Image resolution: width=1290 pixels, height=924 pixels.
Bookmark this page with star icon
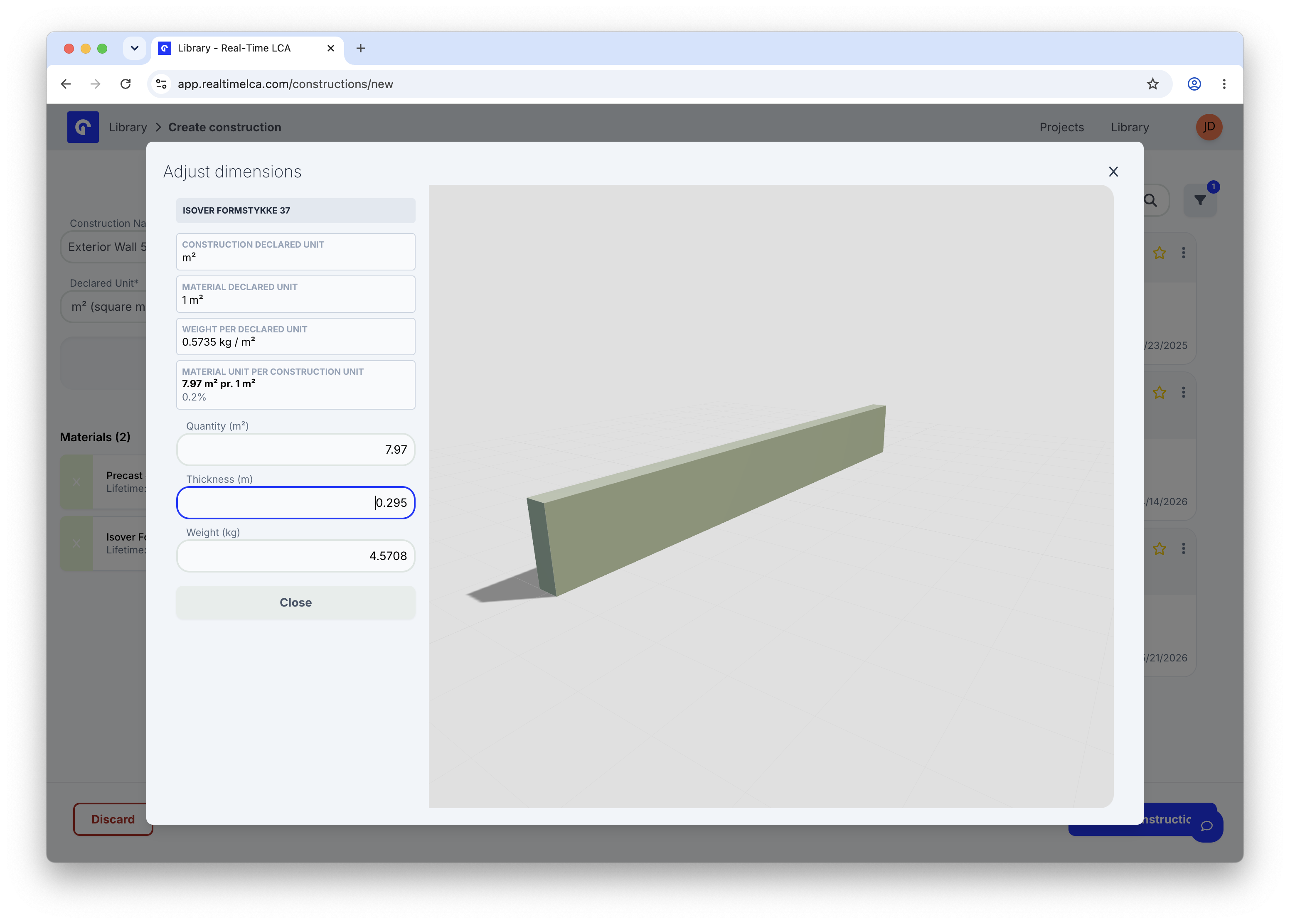(1152, 84)
